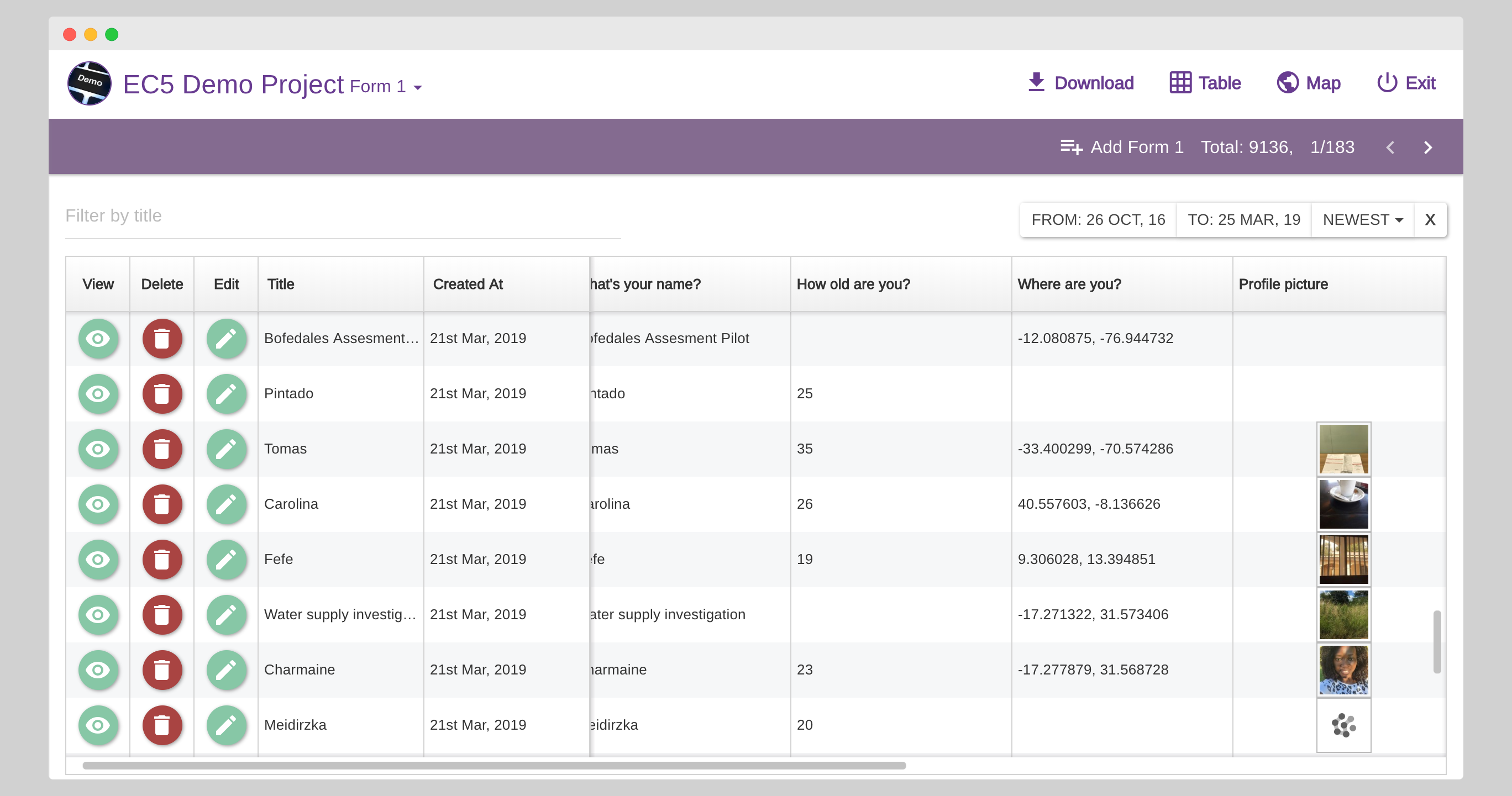Expand the Form 1 dropdown
1512x796 pixels.
[x=386, y=87]
